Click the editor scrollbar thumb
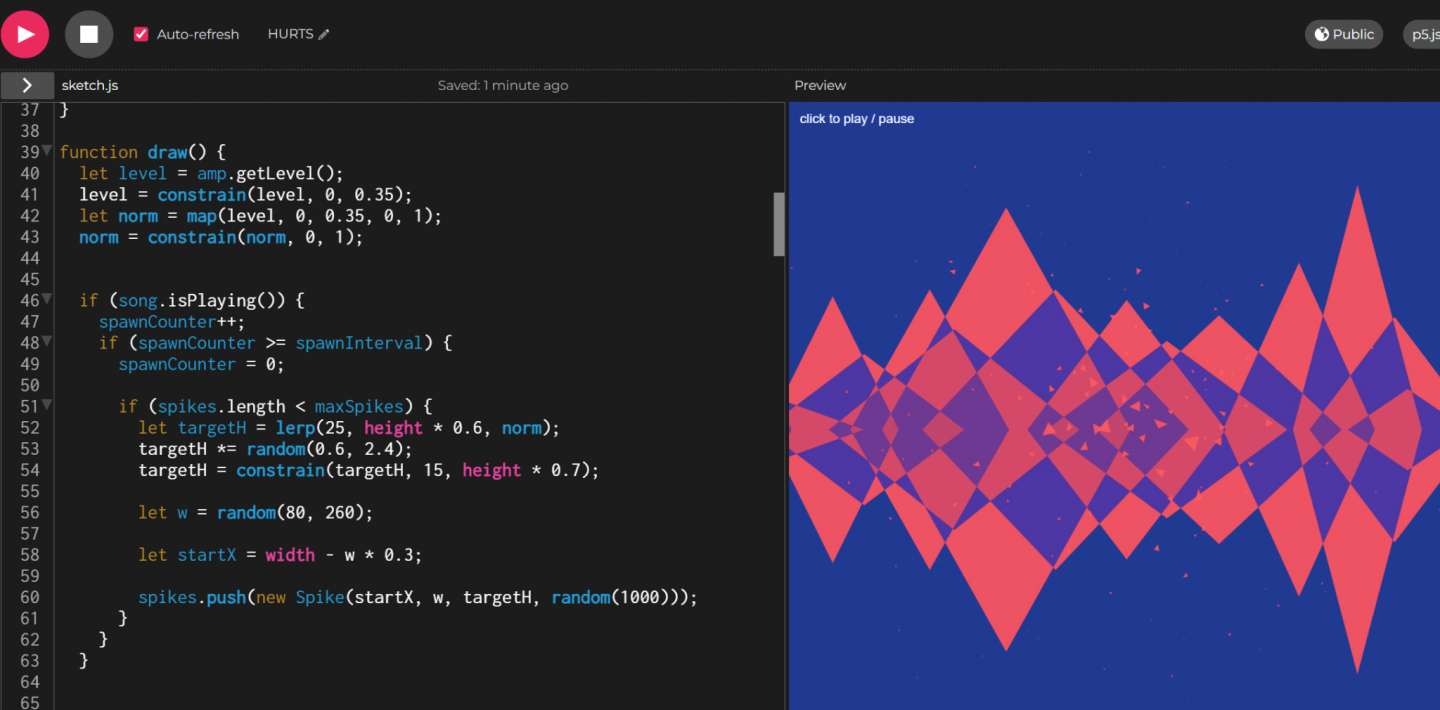1440x710 pixels. coord(778,224)
